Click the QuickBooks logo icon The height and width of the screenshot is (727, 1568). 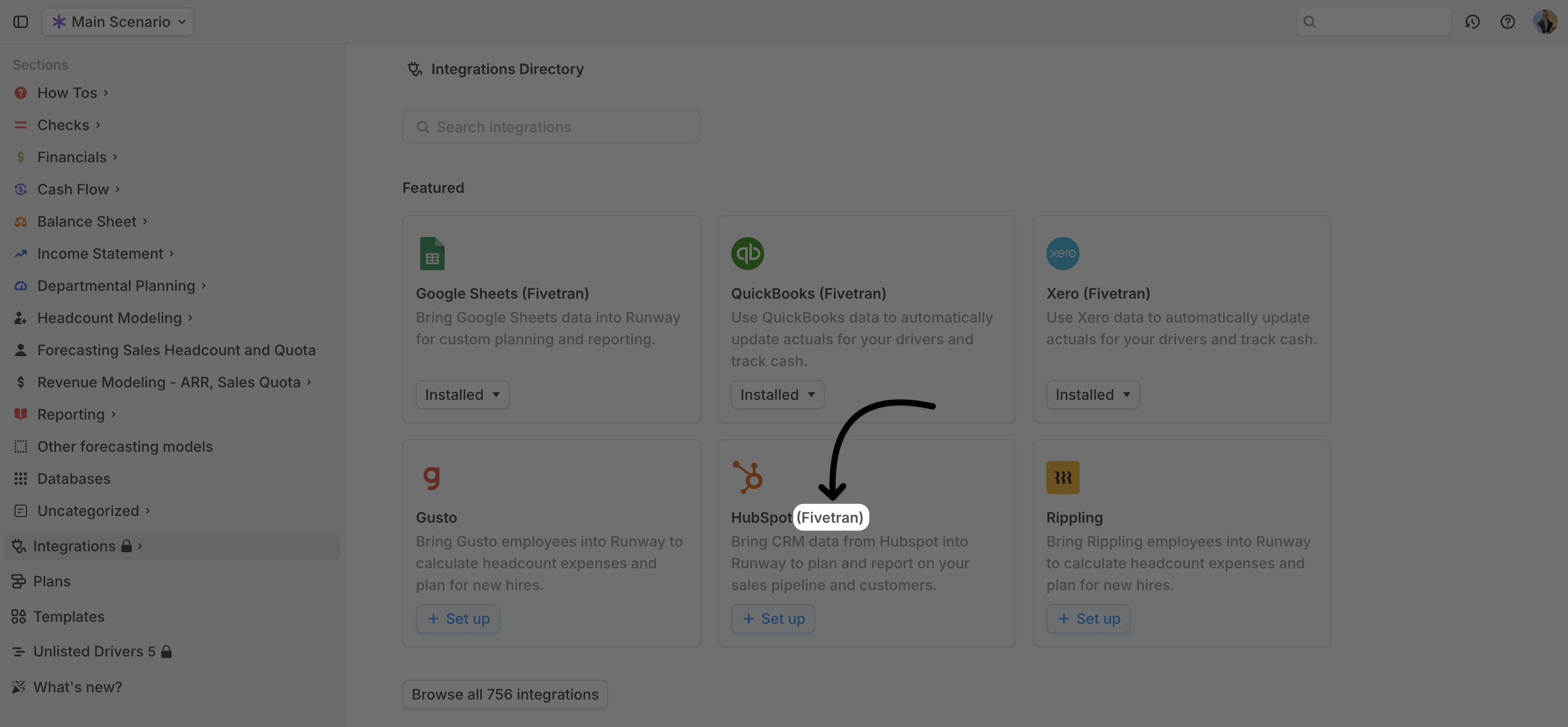(747, 253)
